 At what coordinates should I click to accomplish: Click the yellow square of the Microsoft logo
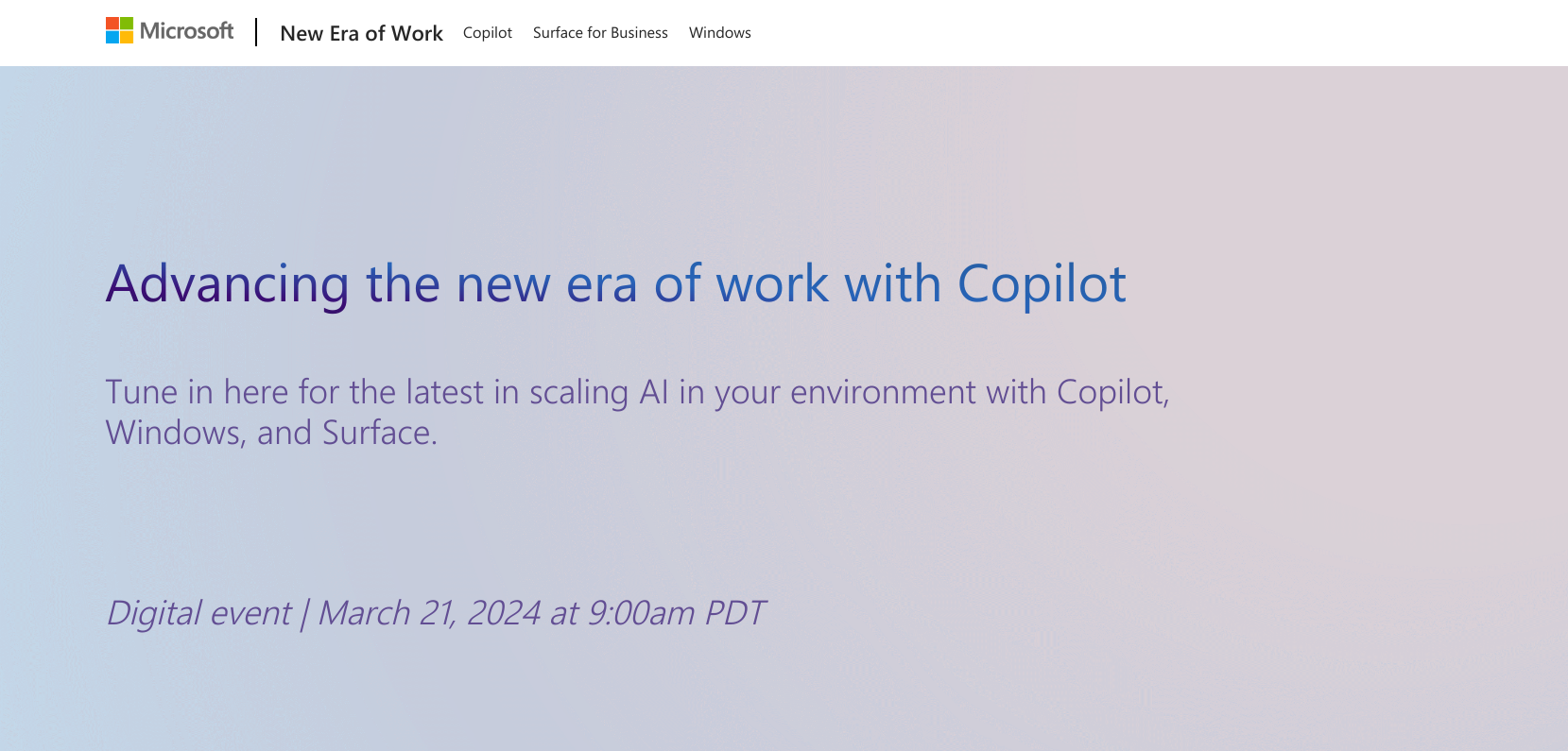click(125, 36)
